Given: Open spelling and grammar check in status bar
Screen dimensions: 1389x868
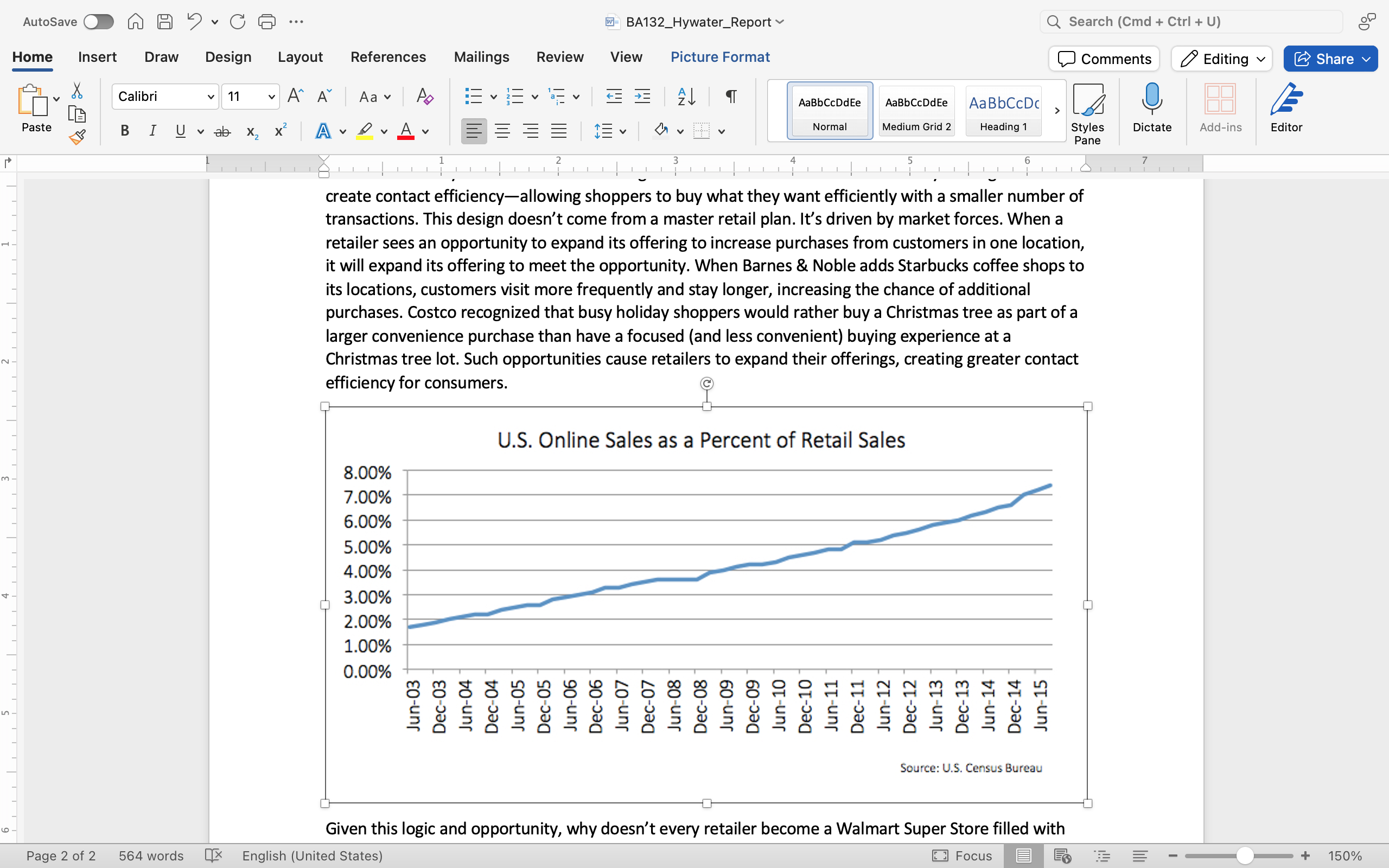Looking at the screenshot, I should 213,856.
